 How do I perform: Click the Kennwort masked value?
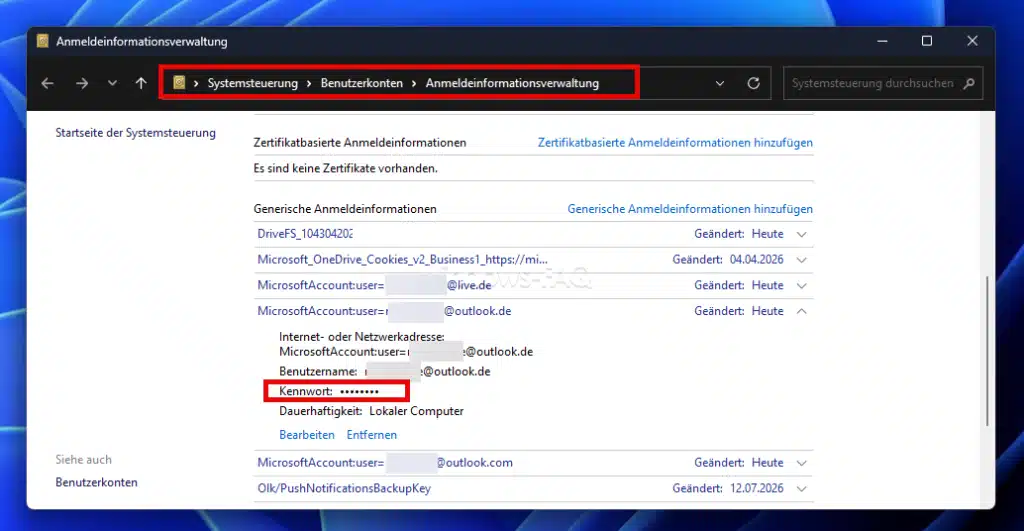(359, 392)
